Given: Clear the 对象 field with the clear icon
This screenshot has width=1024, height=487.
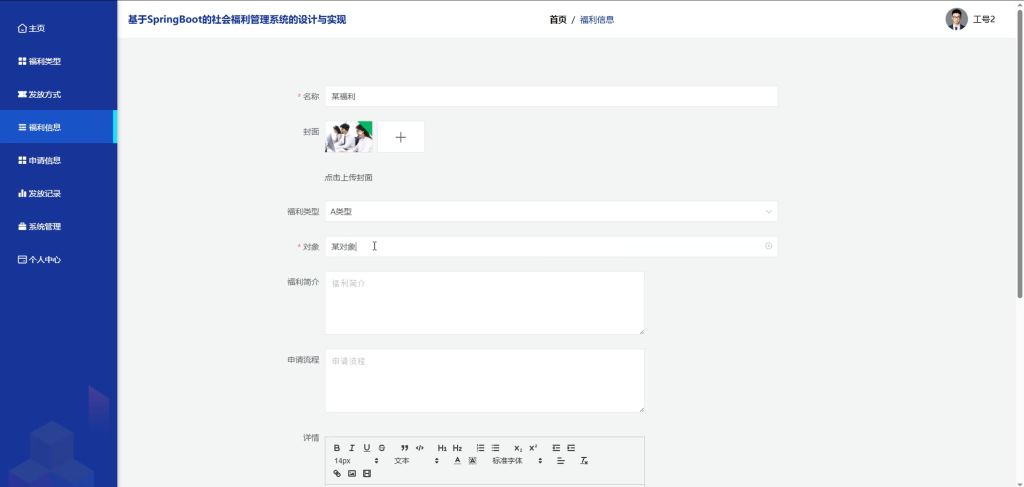Looking at the screenshot, I should point(769,246).
